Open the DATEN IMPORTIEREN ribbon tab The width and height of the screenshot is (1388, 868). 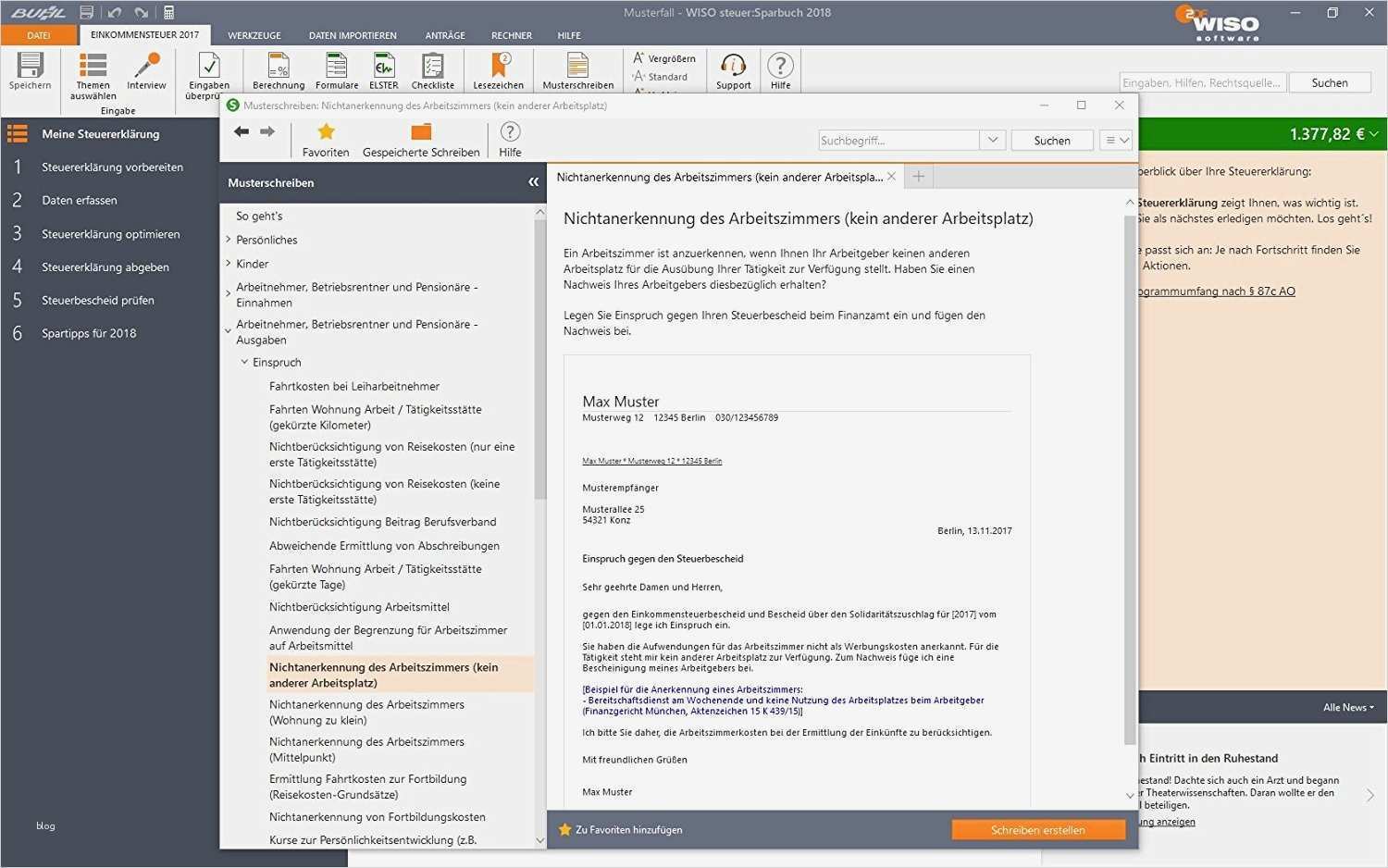click(353, 35)
